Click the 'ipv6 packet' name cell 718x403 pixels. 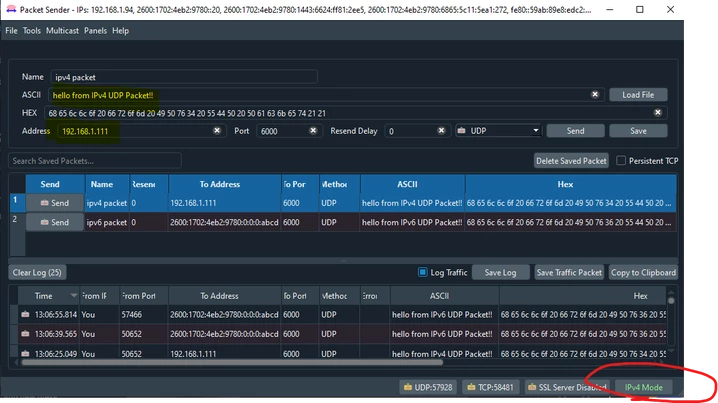point(107,222)
